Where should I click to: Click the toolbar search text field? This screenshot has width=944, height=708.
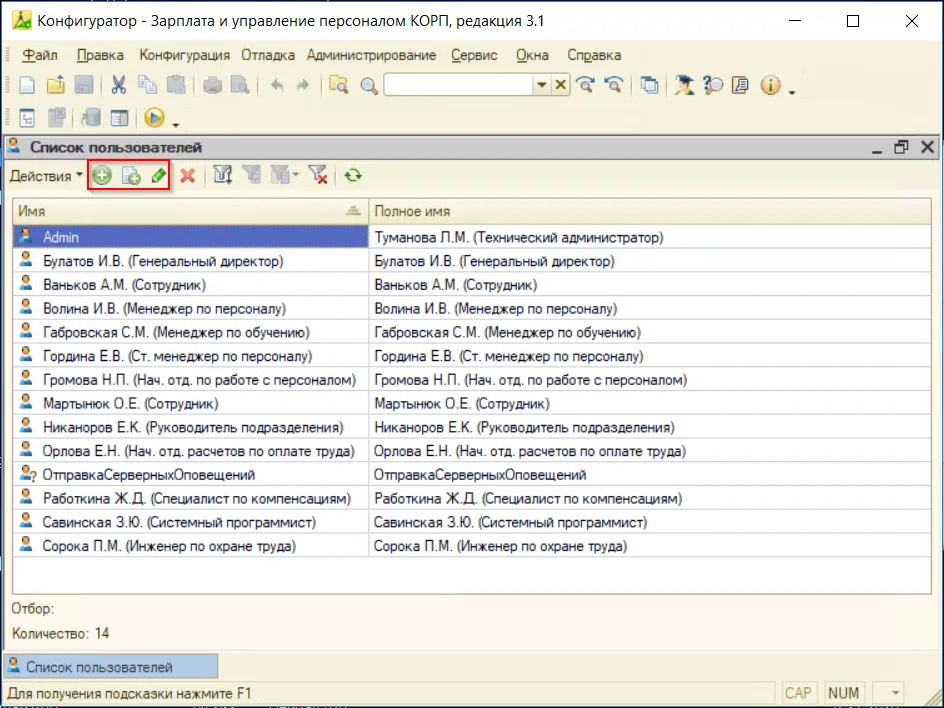[458, 86]
